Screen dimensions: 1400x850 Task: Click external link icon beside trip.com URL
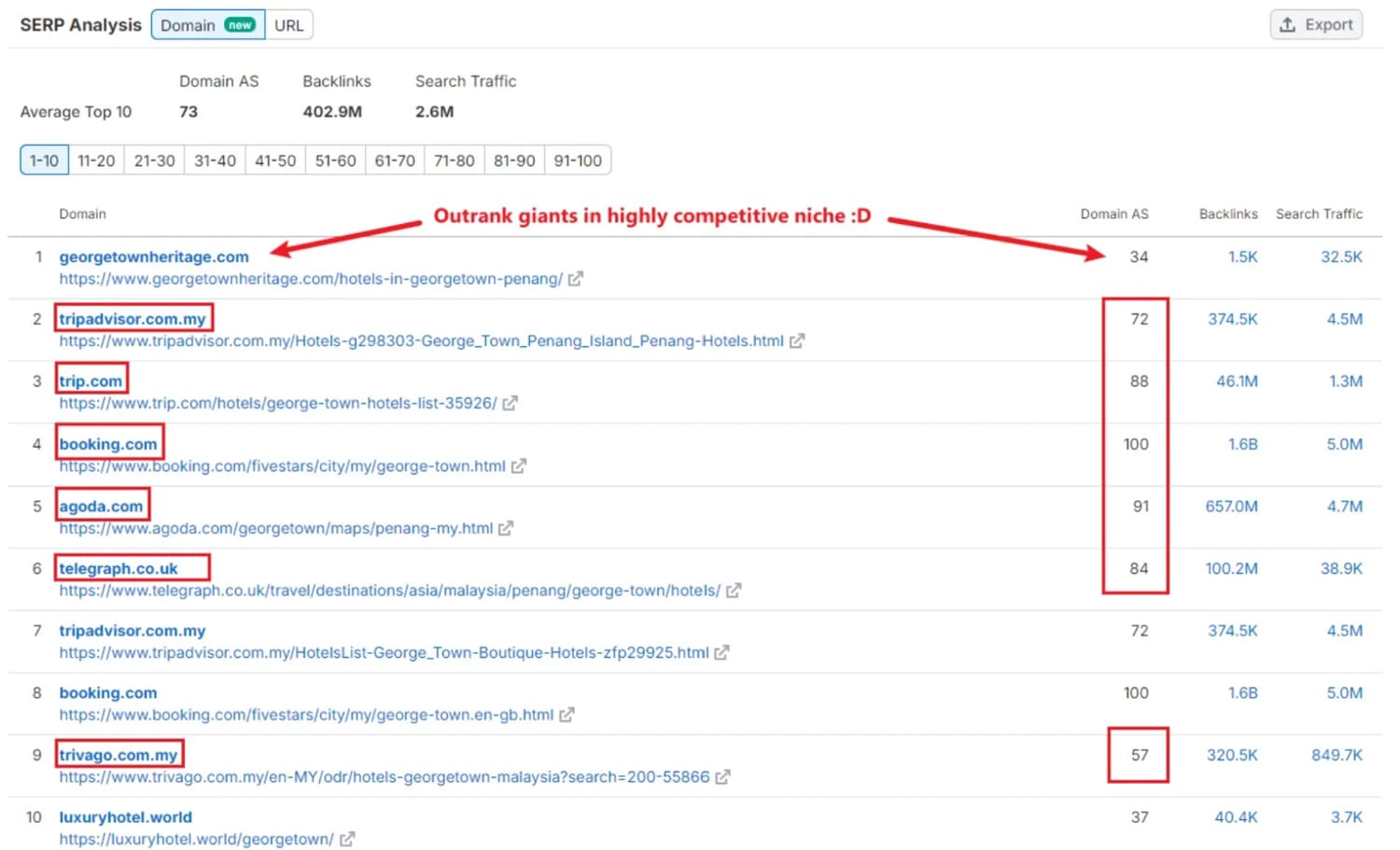510,404
